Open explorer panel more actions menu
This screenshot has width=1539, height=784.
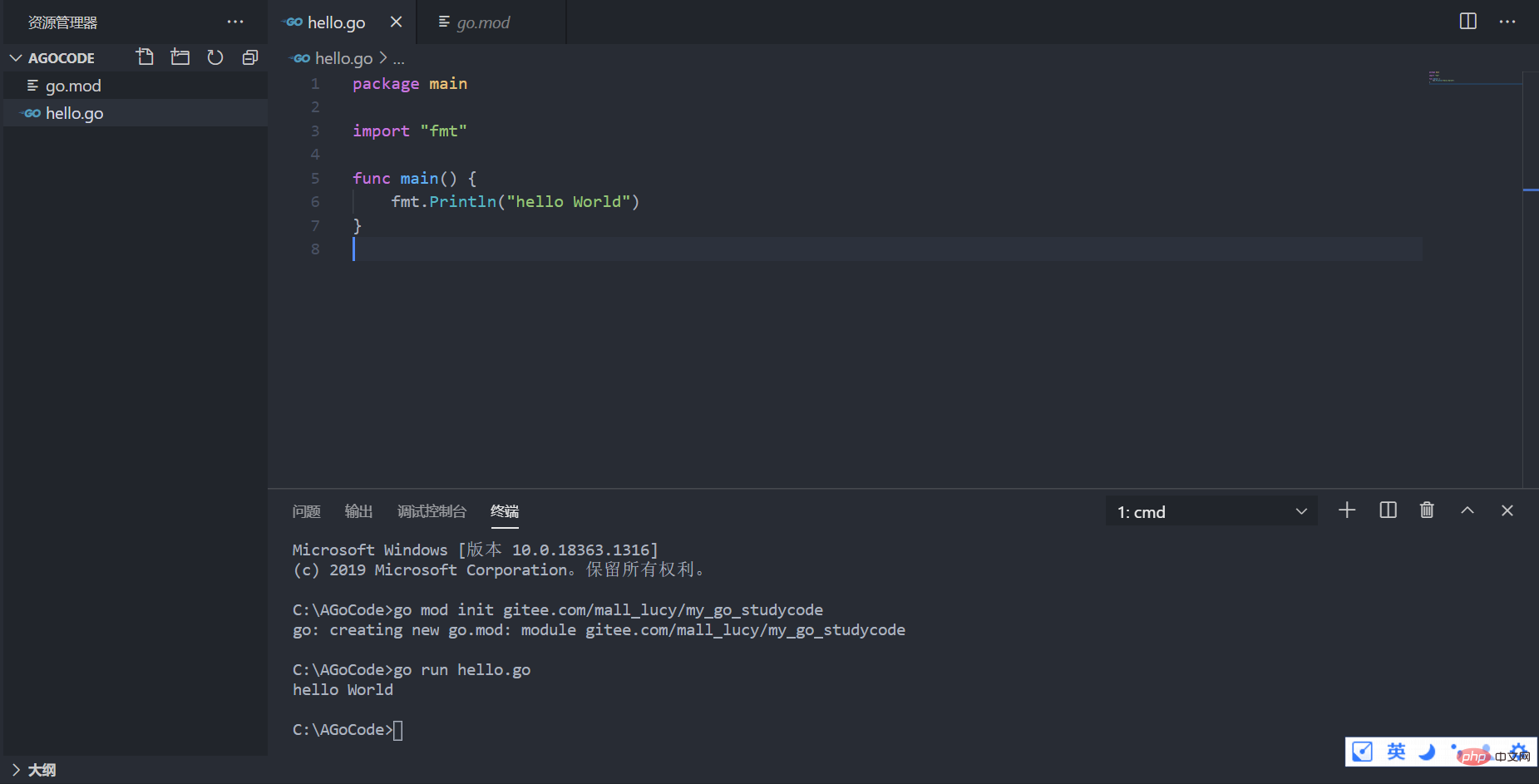[x=235, y=22]
